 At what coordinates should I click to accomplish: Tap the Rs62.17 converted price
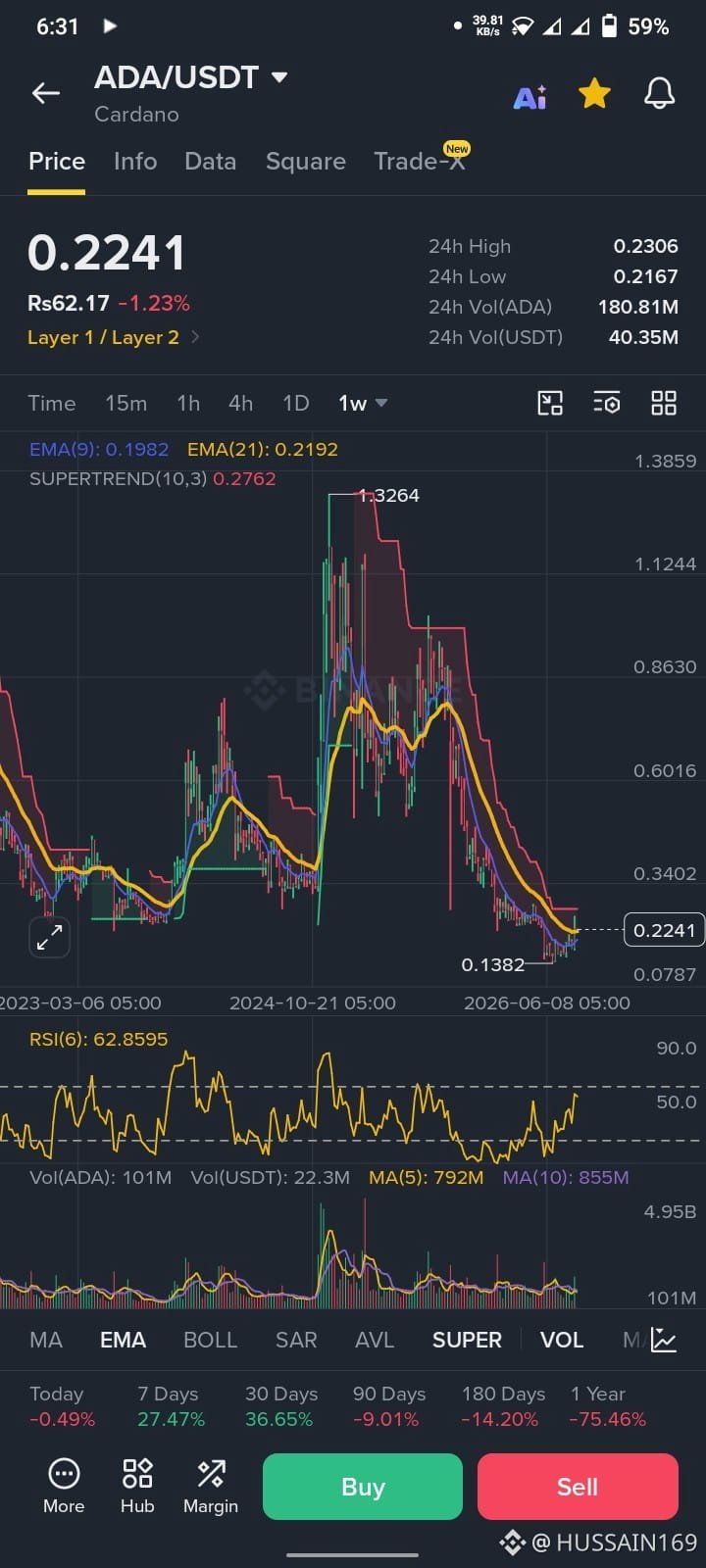[x=69, y=304]
